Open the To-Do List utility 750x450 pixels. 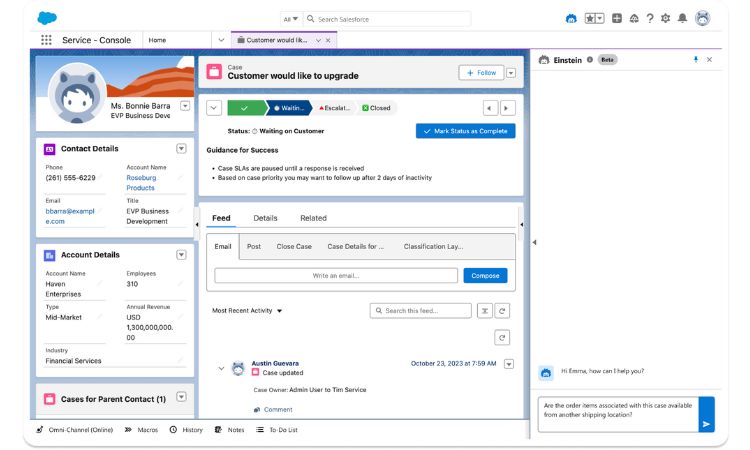point(276,430)
